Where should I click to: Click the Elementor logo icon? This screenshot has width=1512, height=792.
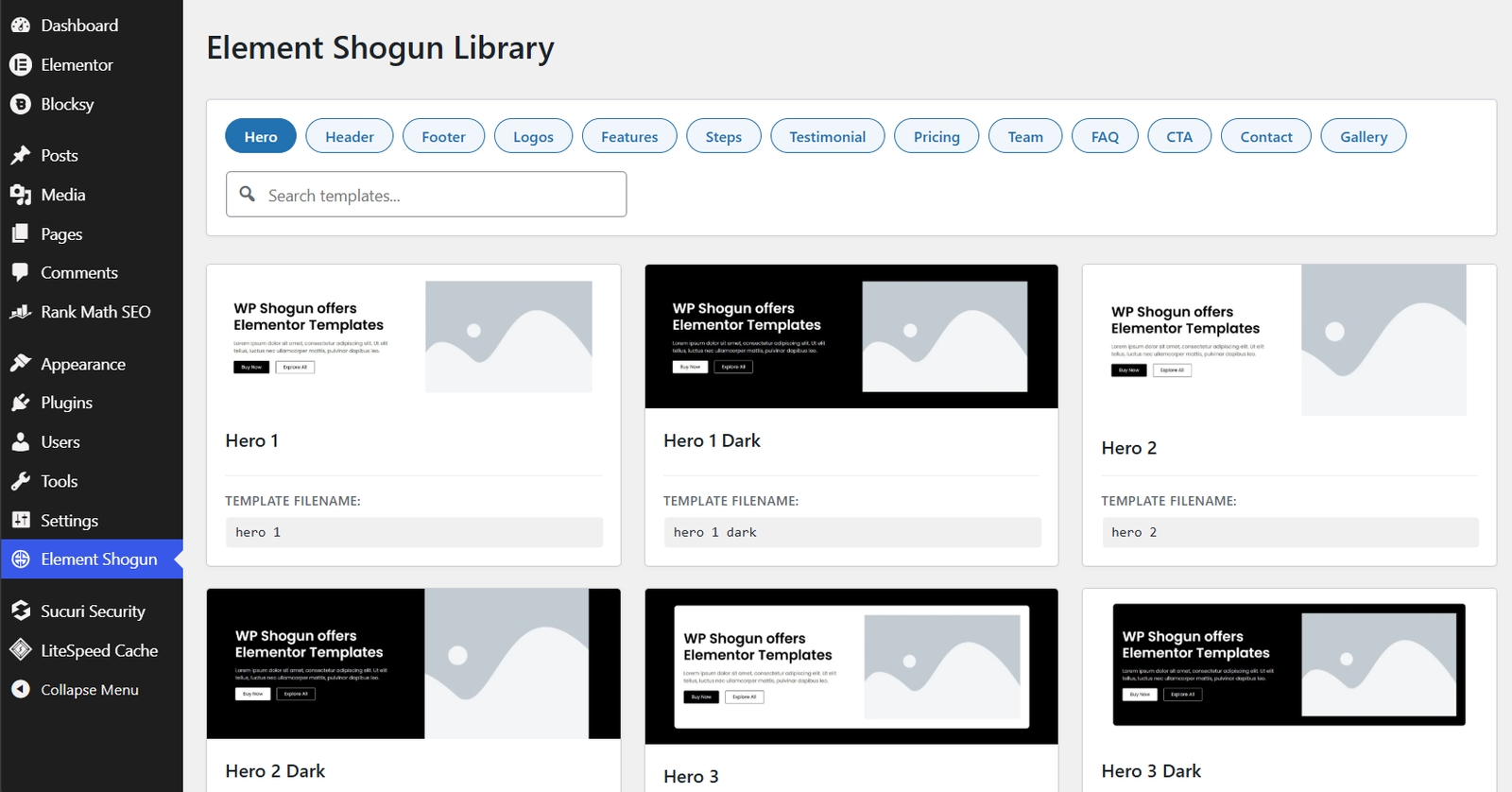coord(21,65)
